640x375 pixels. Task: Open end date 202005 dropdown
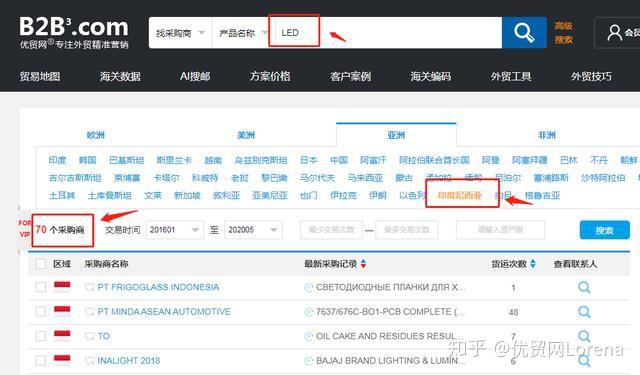[x=253, y=230]
